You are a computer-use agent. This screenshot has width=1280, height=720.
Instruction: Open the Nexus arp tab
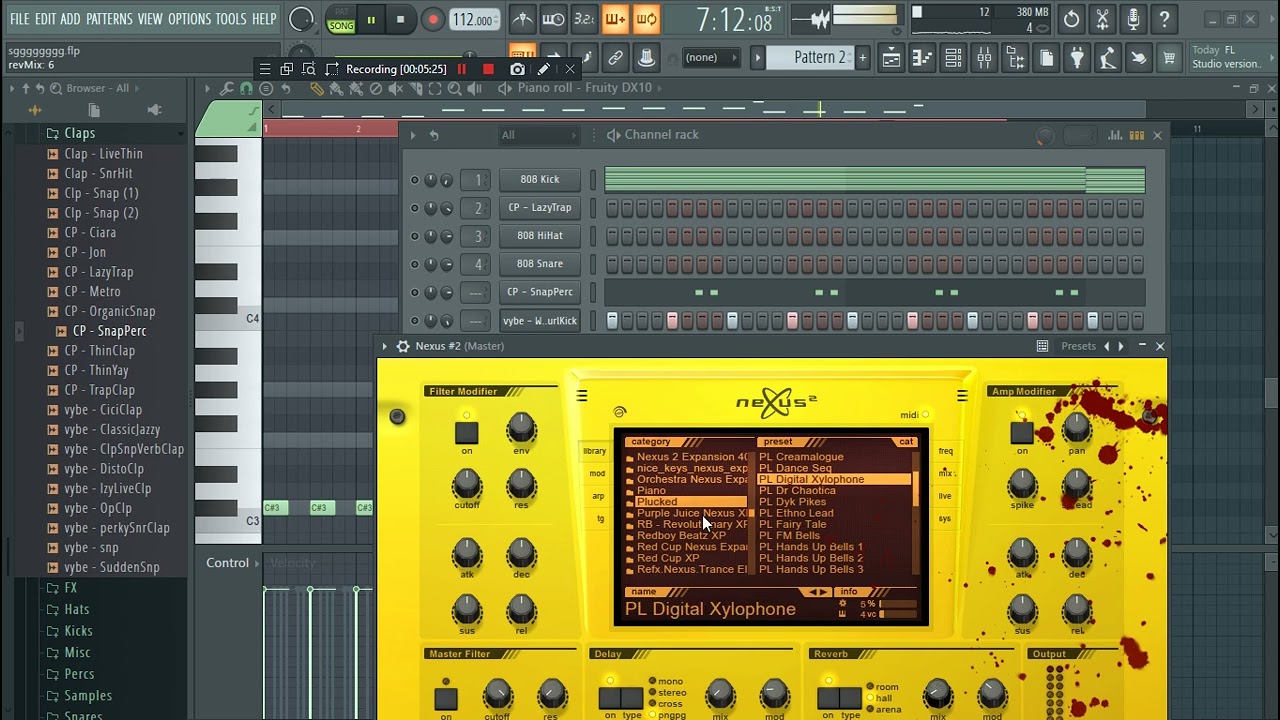click(x=598, y=496)
